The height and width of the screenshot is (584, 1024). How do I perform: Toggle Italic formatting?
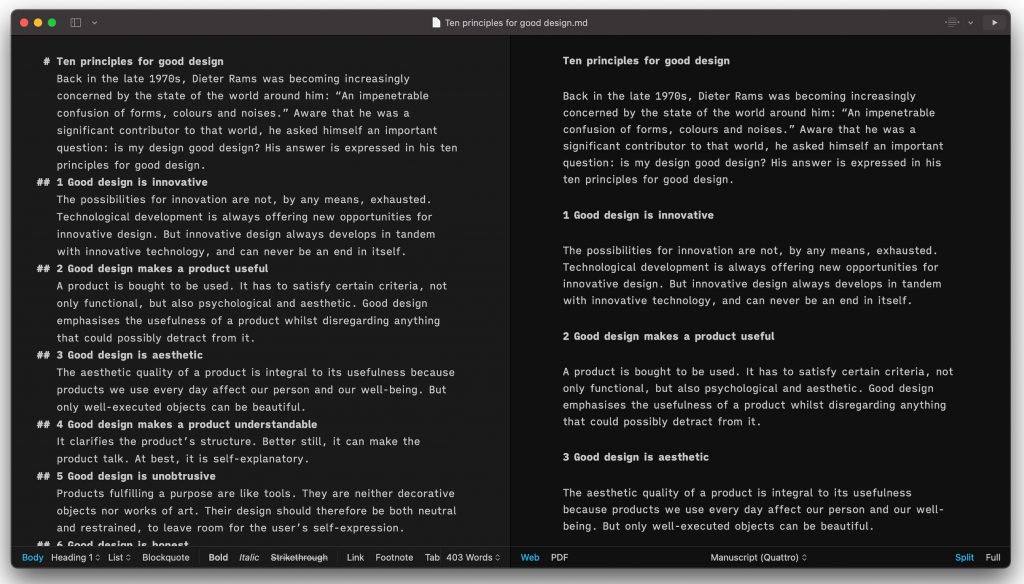click(249, 557)
